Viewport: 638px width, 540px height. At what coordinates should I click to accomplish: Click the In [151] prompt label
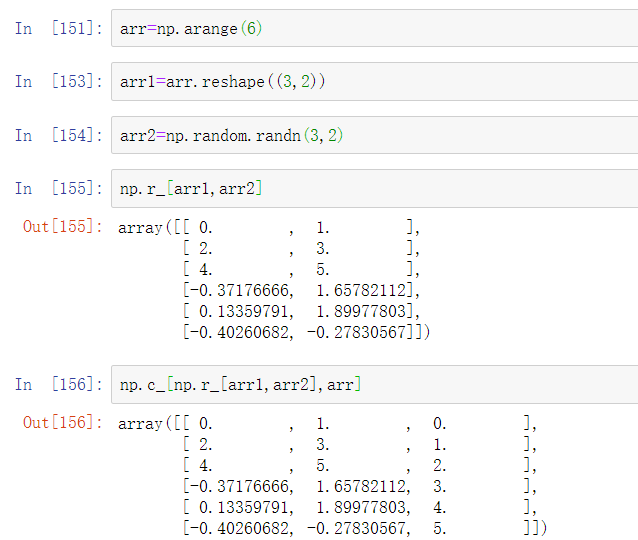[59, 28]
